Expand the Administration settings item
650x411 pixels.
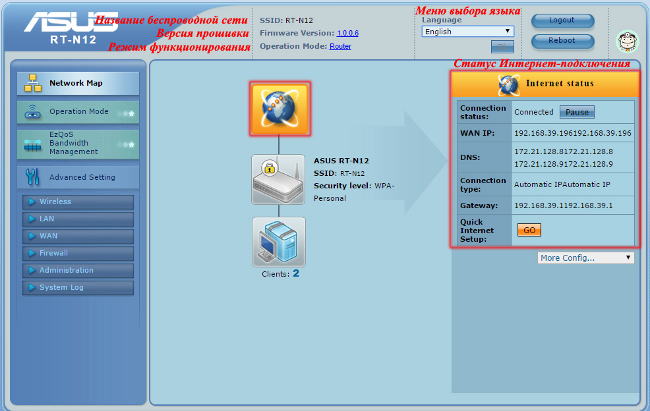point(78,270)
